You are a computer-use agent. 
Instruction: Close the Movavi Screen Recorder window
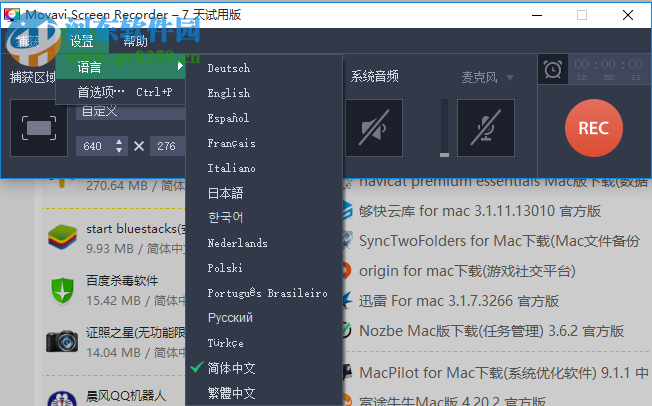[628, 15]
